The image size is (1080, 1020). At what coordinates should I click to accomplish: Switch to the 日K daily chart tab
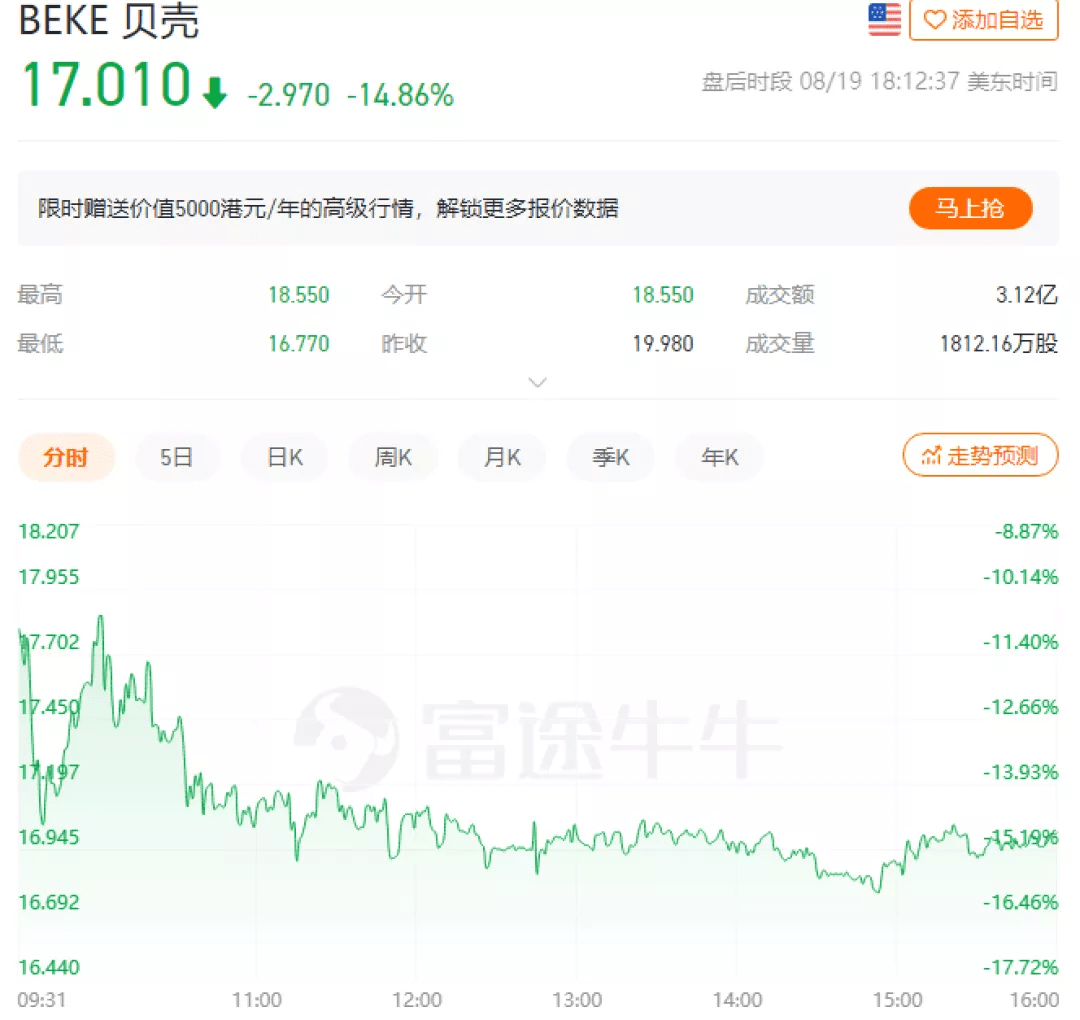point(285,457)
